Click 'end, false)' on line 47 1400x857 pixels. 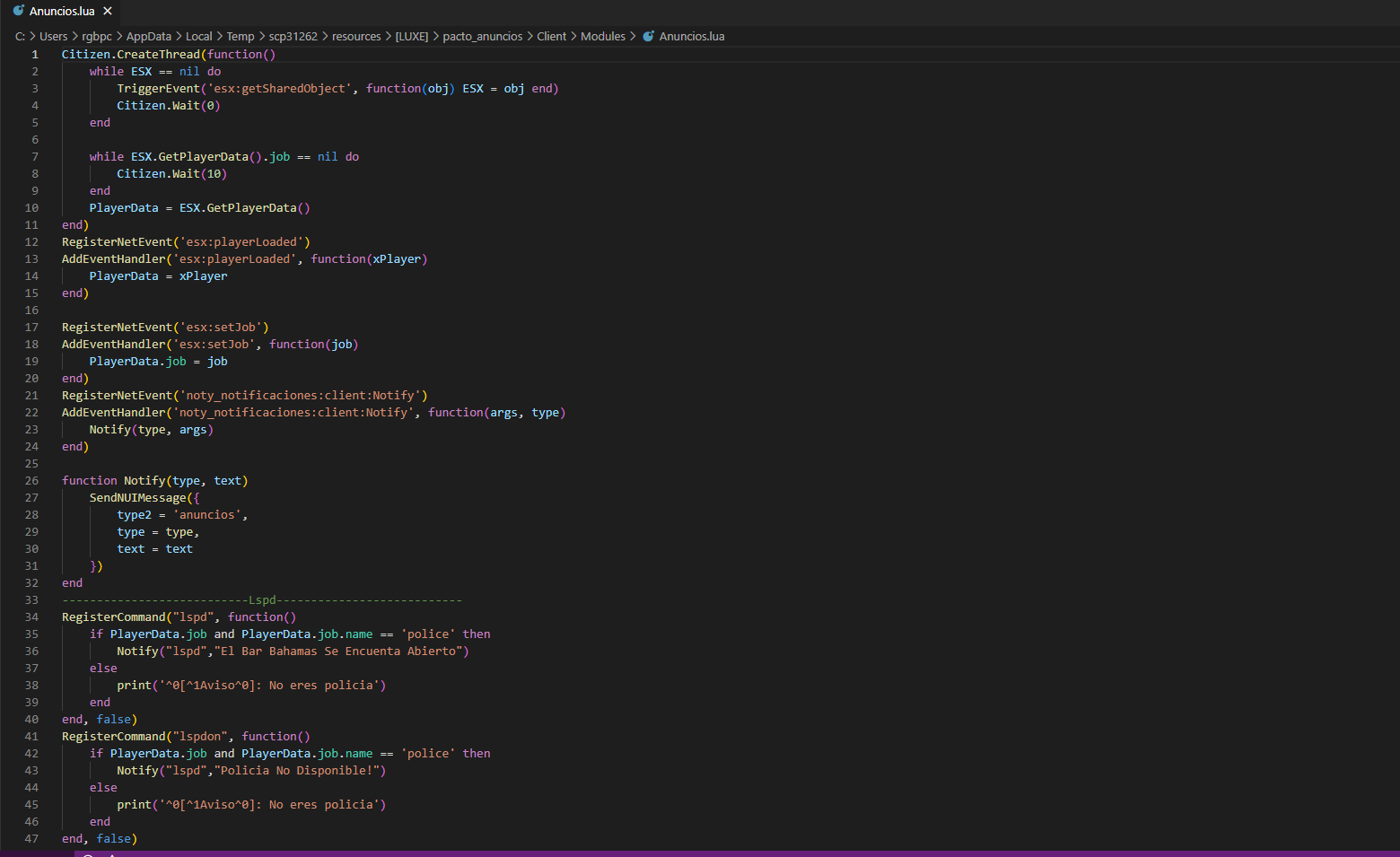click(x=100, y=838)
